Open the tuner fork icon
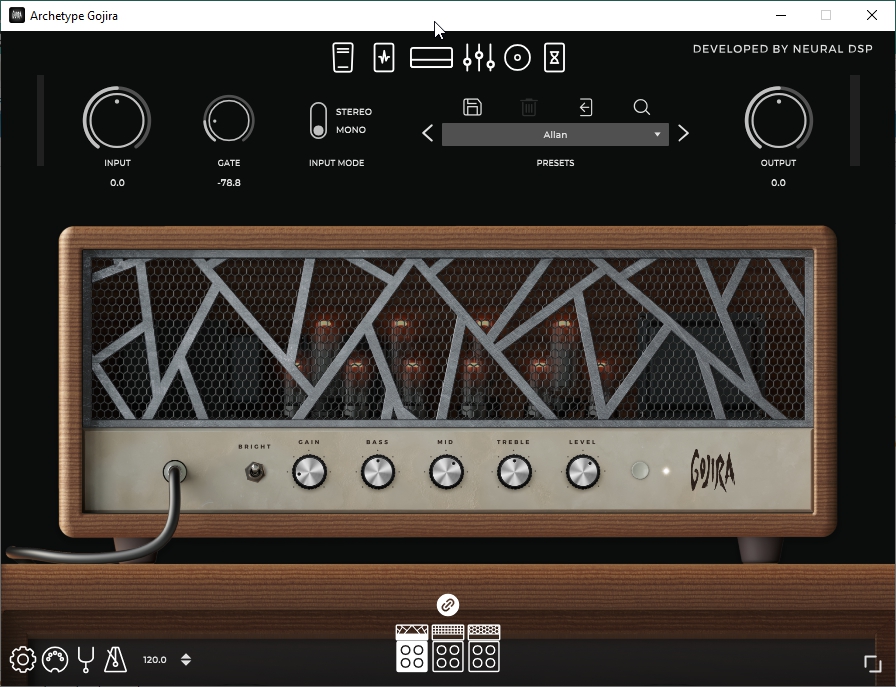The image size is (896, 687). [86, 660]
